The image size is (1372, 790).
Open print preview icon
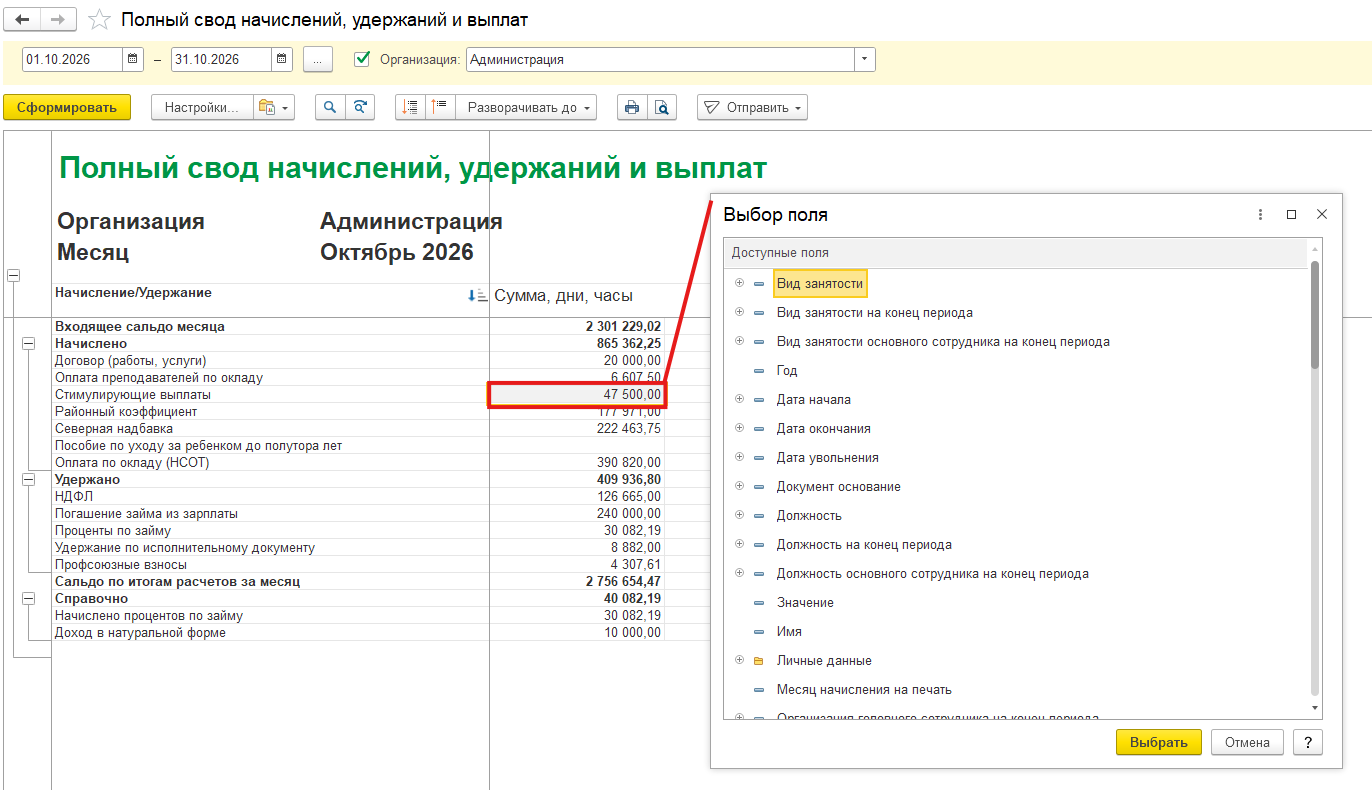[662, 108]
